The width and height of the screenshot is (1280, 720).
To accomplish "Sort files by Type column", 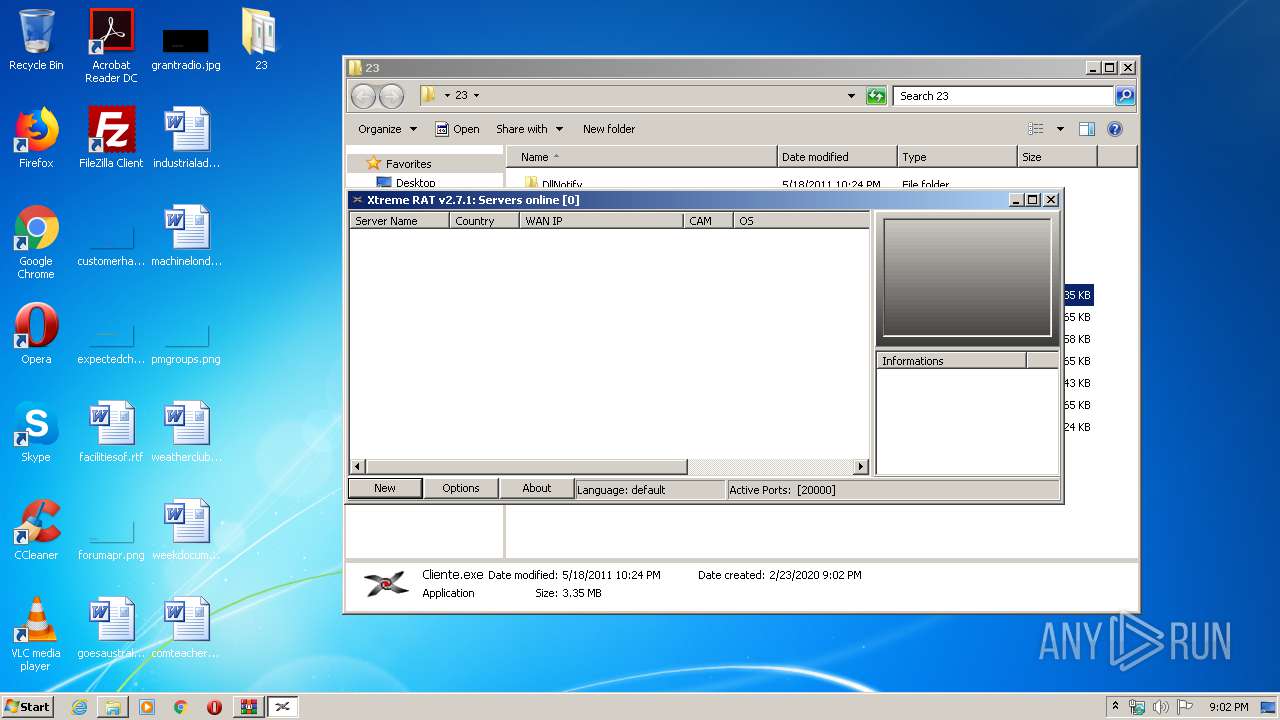I will [957, 157].
